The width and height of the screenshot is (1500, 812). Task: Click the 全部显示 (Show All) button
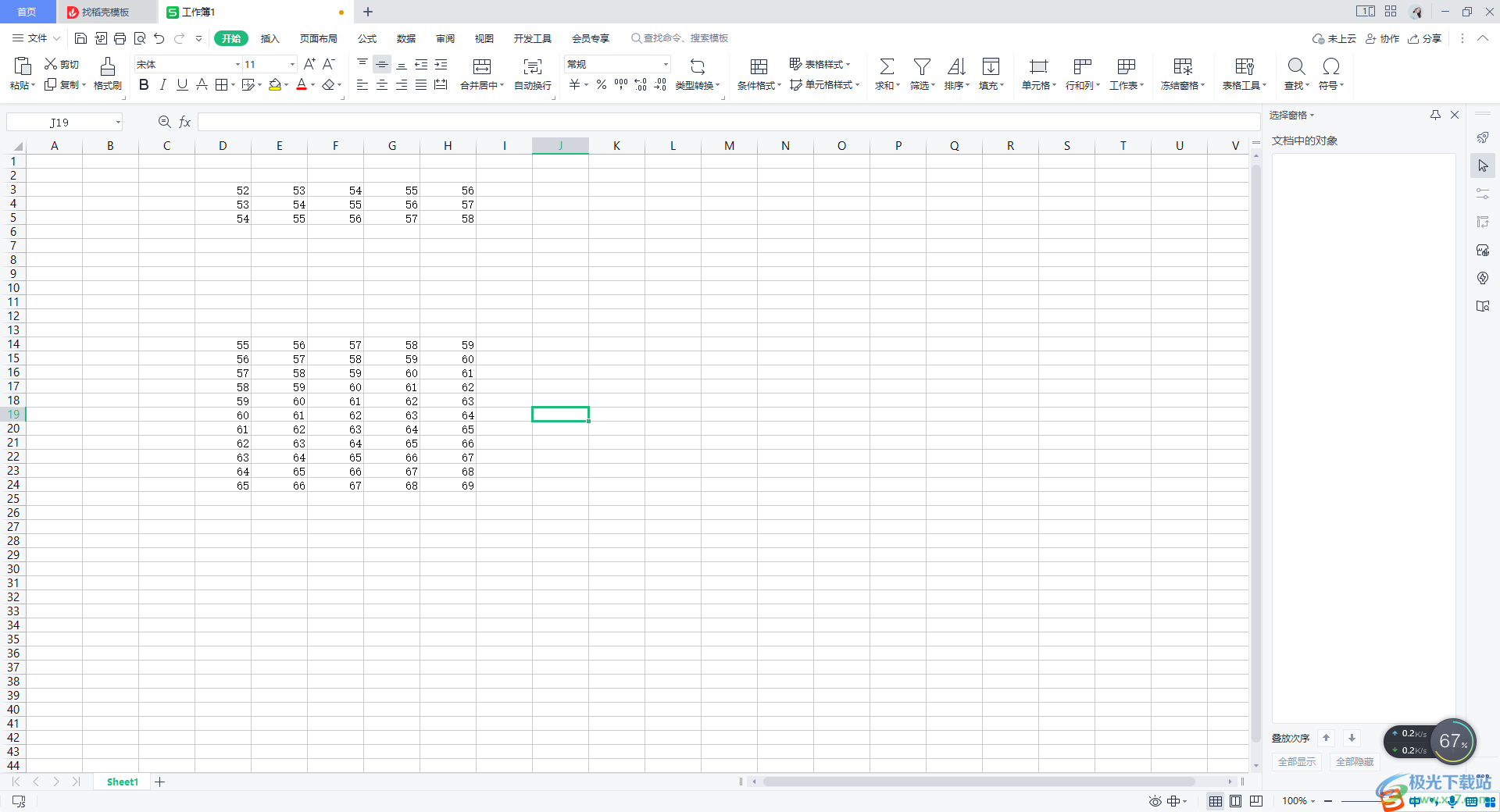1297,762
